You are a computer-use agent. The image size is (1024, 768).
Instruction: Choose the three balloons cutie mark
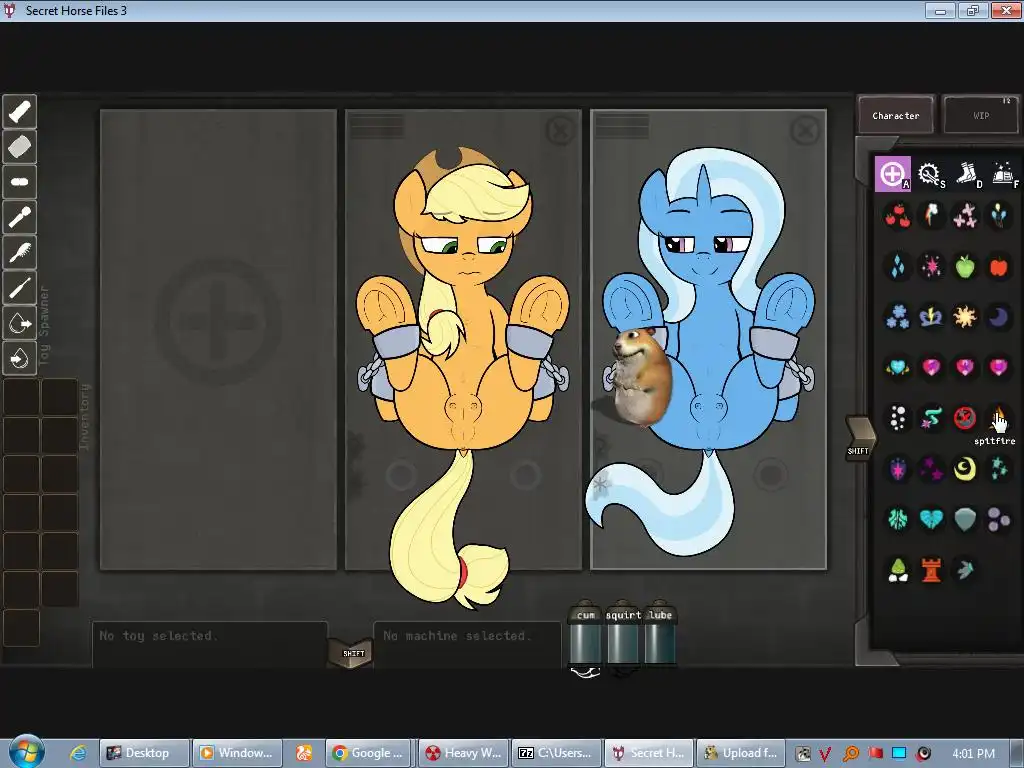[x=999, y=216]
